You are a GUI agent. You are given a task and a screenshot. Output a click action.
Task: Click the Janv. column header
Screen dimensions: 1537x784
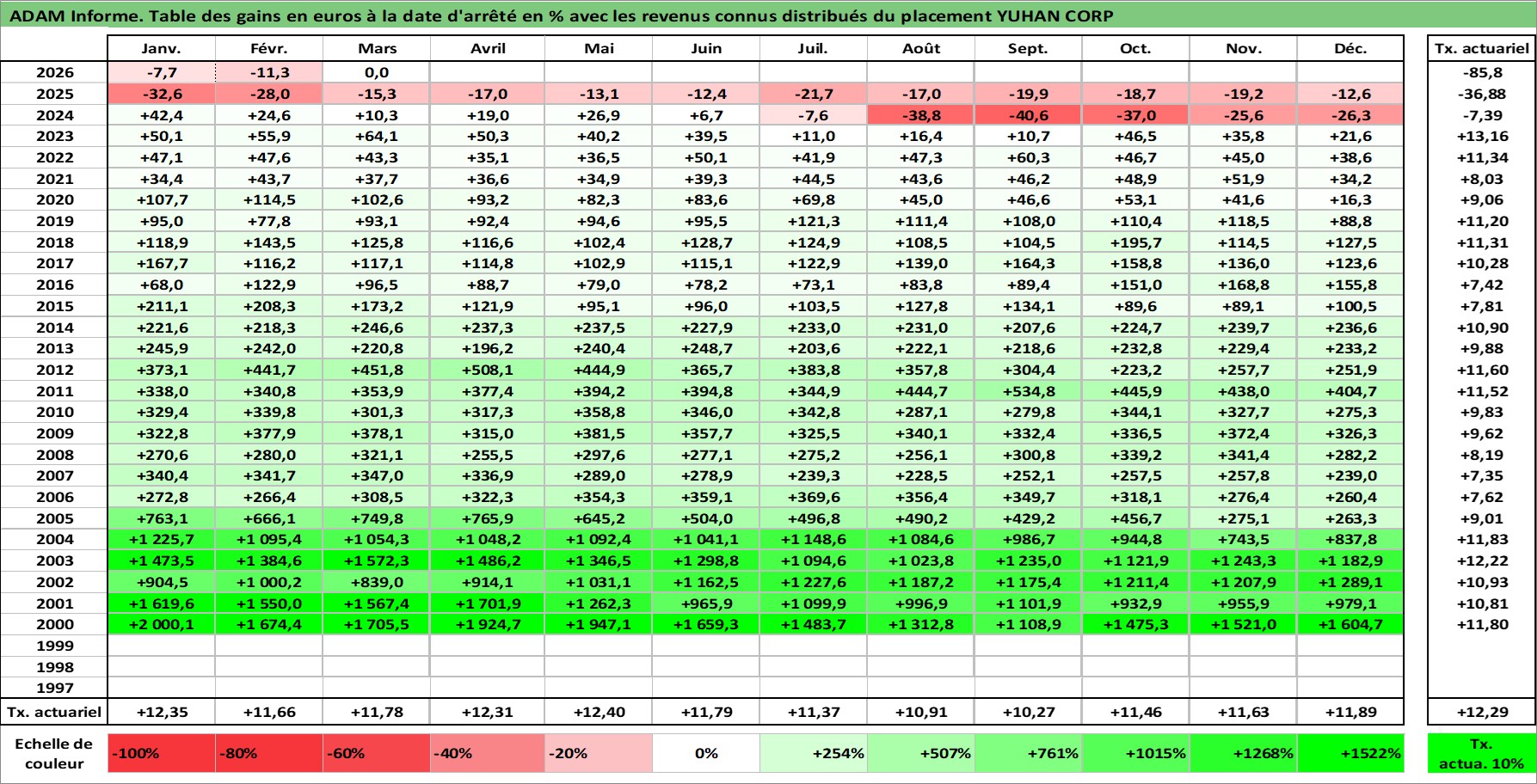coord(162,48)
